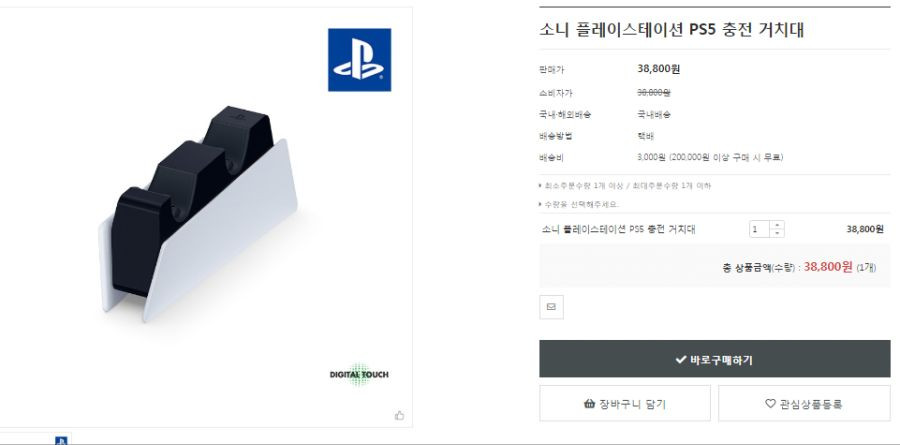Click the product name in option row

coord(618,229)
